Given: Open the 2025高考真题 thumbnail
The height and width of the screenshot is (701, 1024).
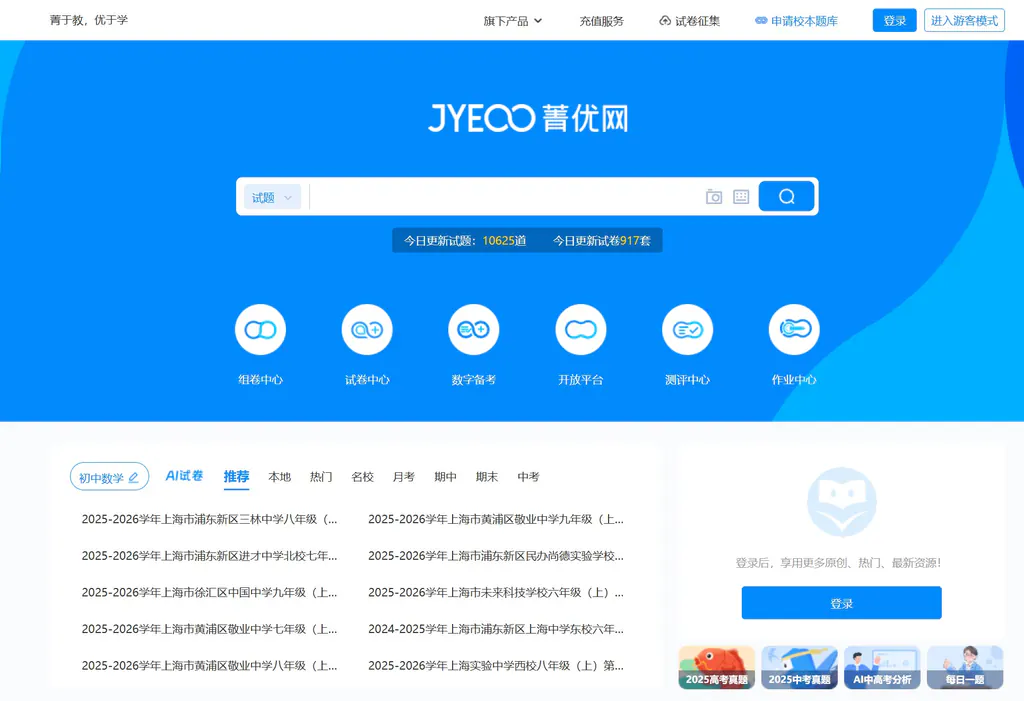Looking at the screenshot, I should (716, 667).
